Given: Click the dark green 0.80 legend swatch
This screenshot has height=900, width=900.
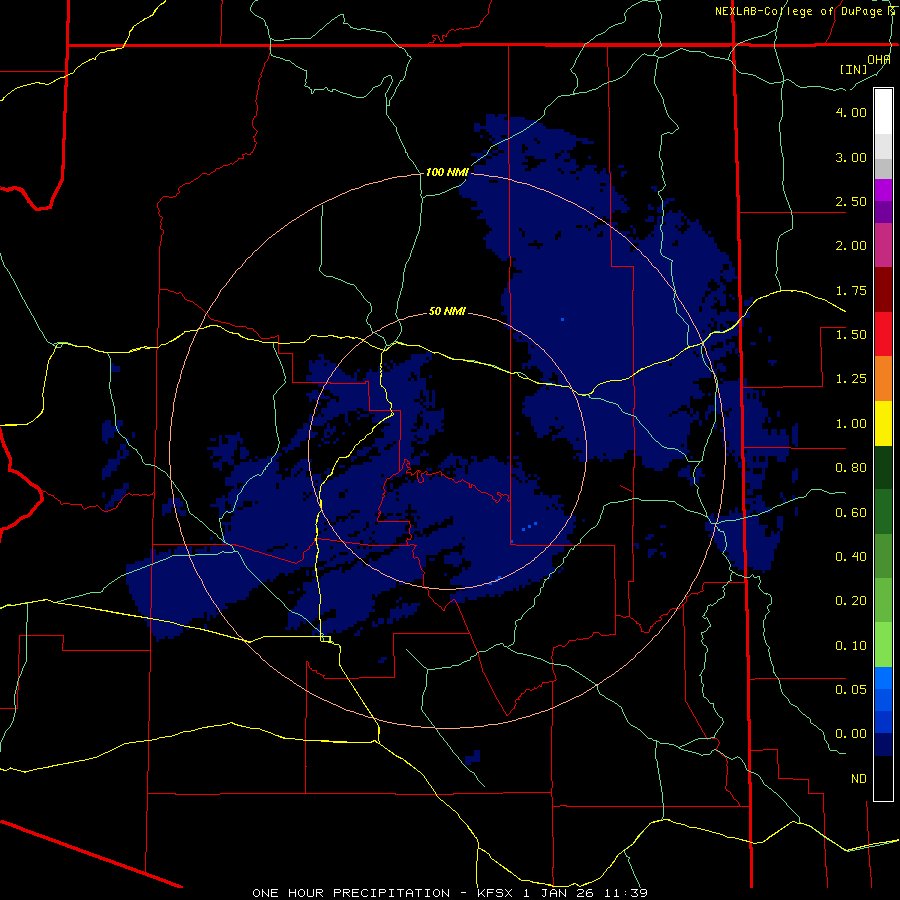Looking at the screenshot, I should 883,467.
